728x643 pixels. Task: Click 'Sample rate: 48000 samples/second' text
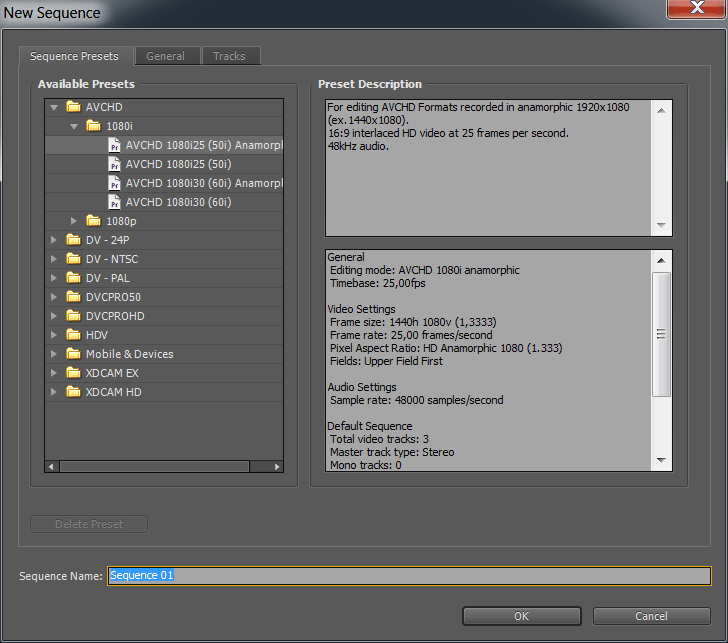tap(416, 400)
